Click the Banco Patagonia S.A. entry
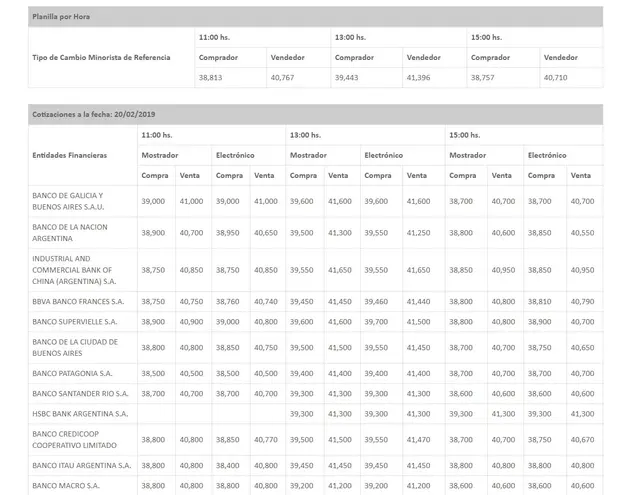Viewport: 640px width, 495px height. point(72,373)
